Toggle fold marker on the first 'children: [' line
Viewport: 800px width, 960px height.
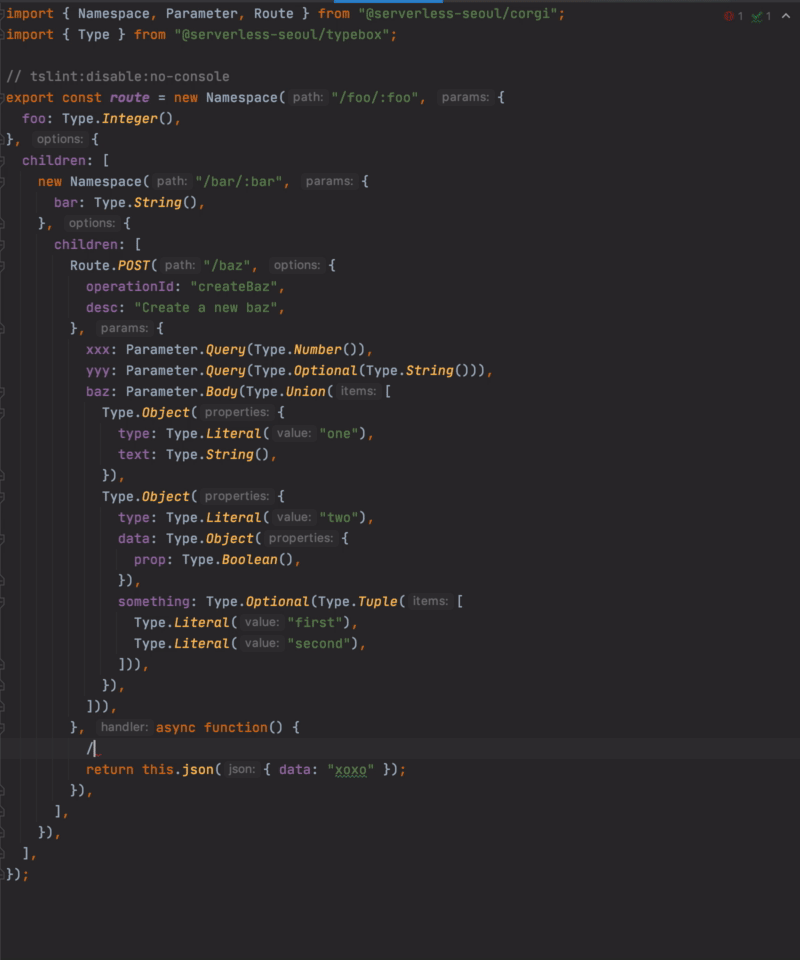click(2, 161)
